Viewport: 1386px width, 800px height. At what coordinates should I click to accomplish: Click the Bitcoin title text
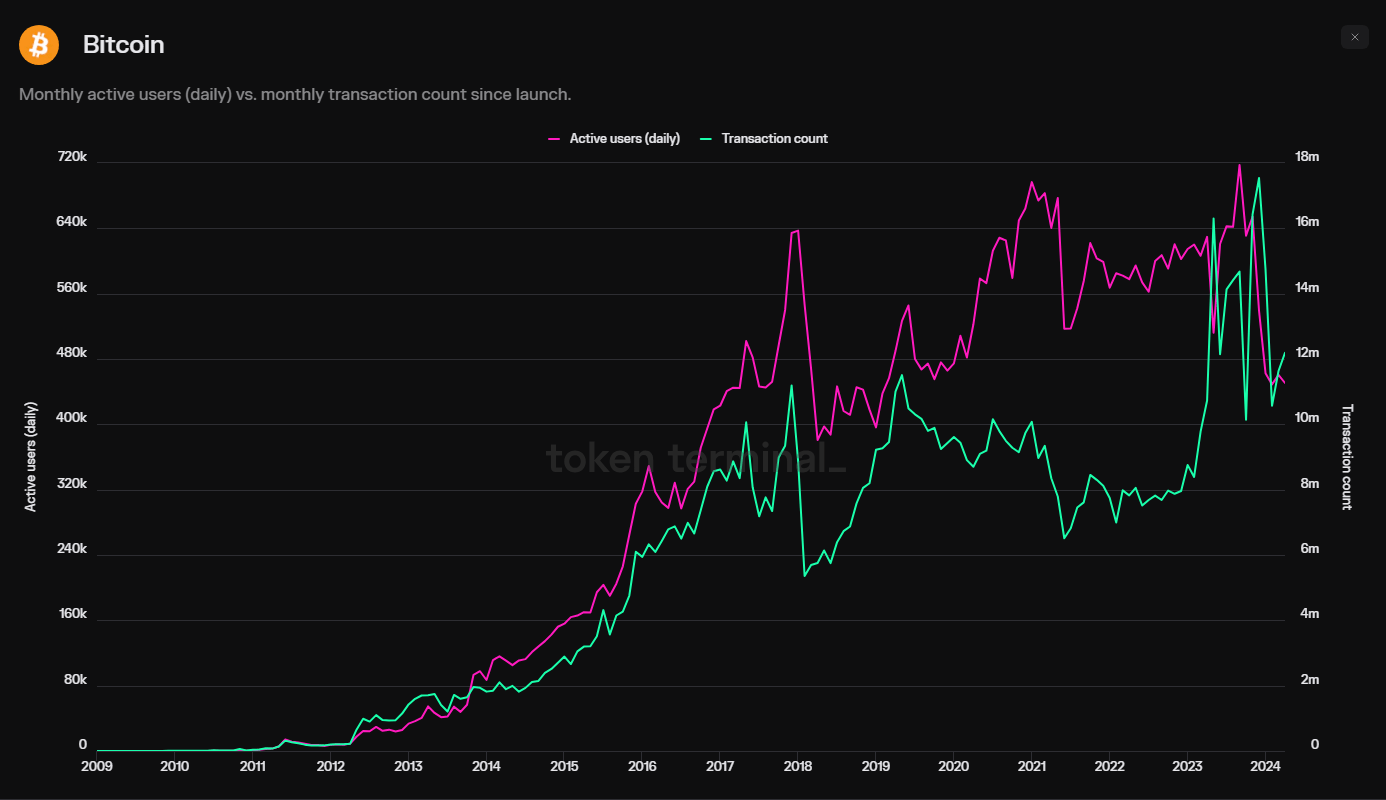pos(123,44)
